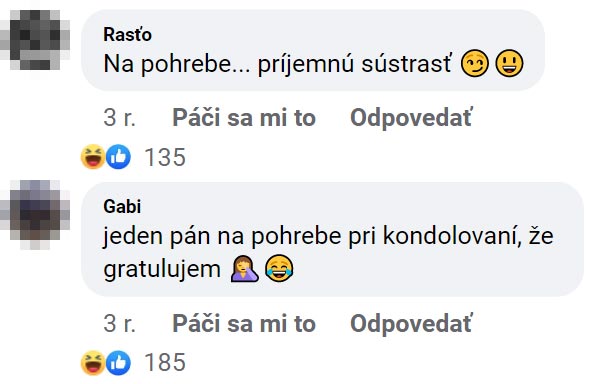Image resolution: width=596 pixels, height=384 pixels.
Task: Click the Rasťo commenter name
Action: click(127, 35)
